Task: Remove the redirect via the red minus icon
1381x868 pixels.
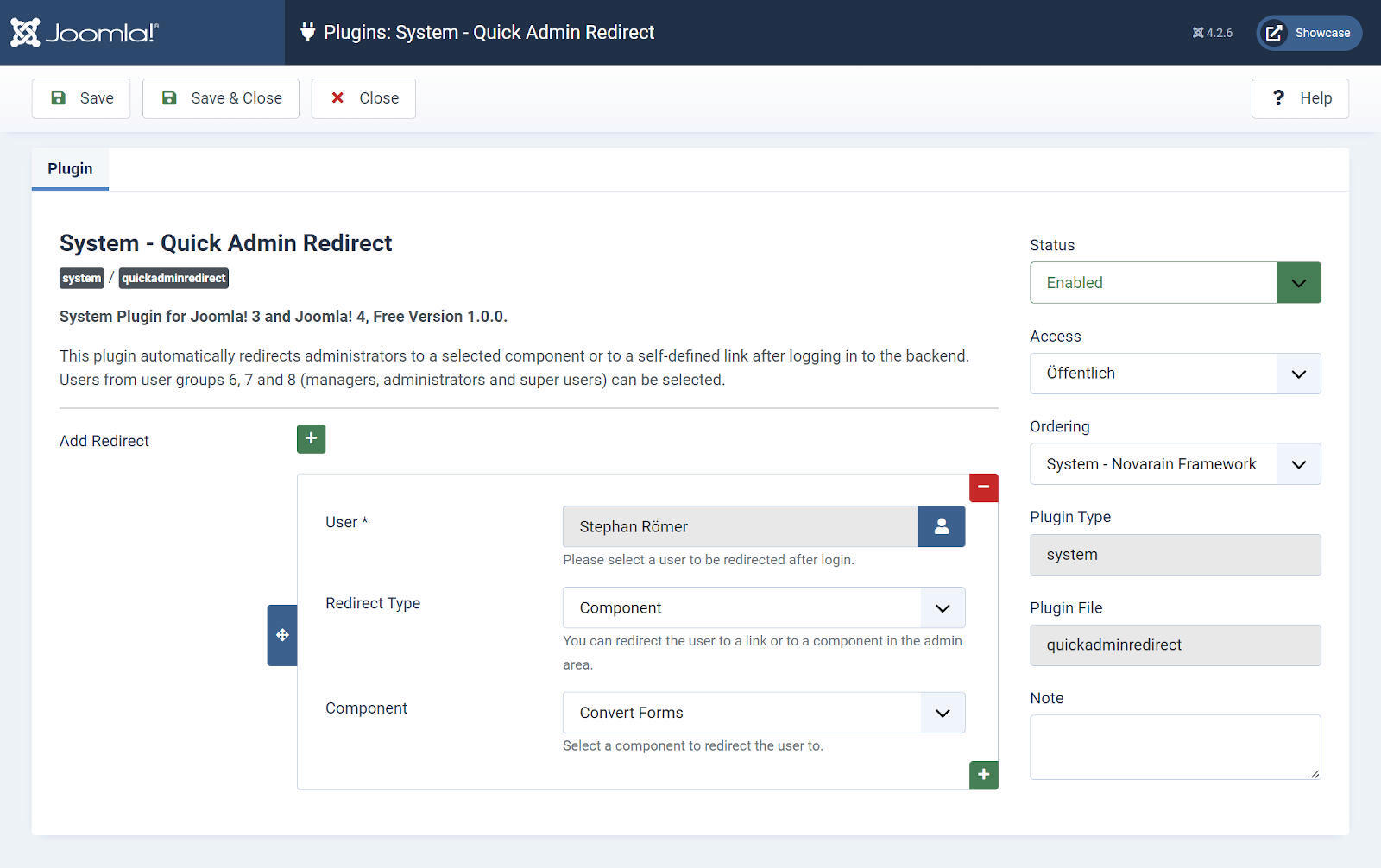Action: coord(983,487)
